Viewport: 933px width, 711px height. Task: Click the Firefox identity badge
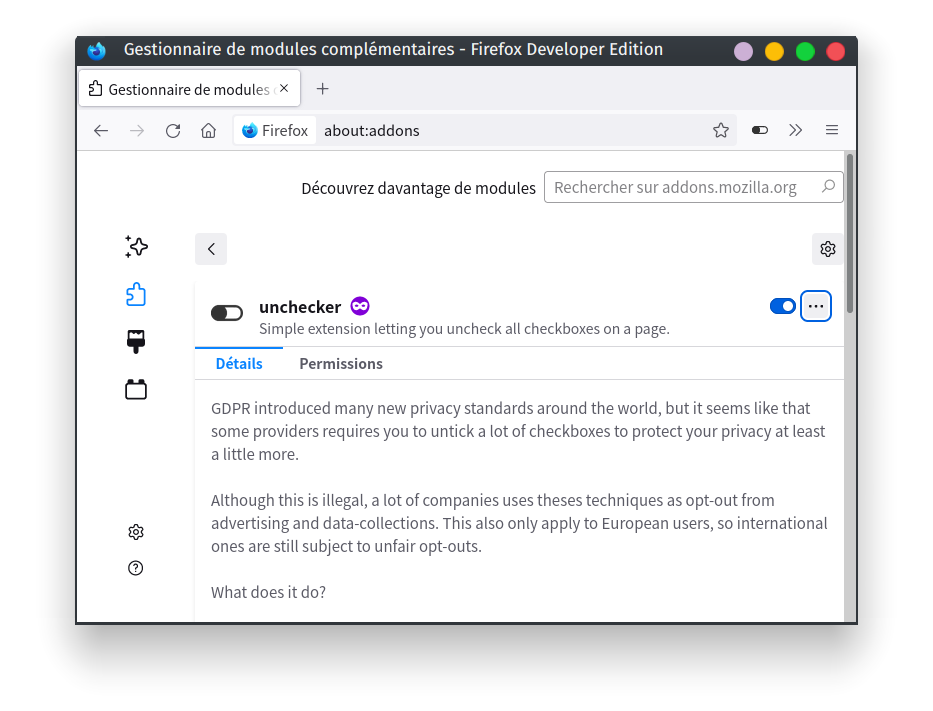tap(275, 131)
